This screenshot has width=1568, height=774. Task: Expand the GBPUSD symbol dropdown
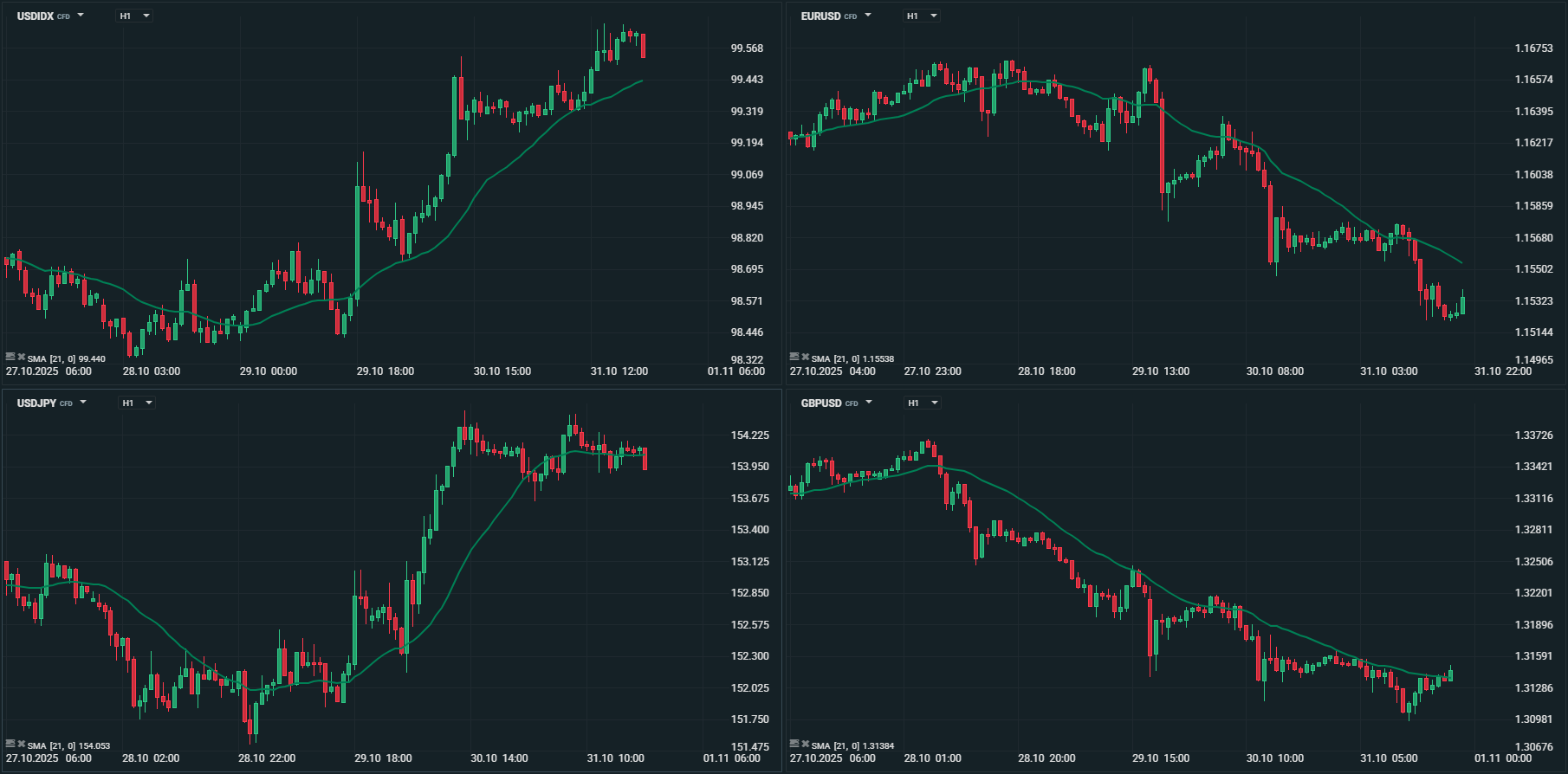pyautogui.click(x=869, y=403)
